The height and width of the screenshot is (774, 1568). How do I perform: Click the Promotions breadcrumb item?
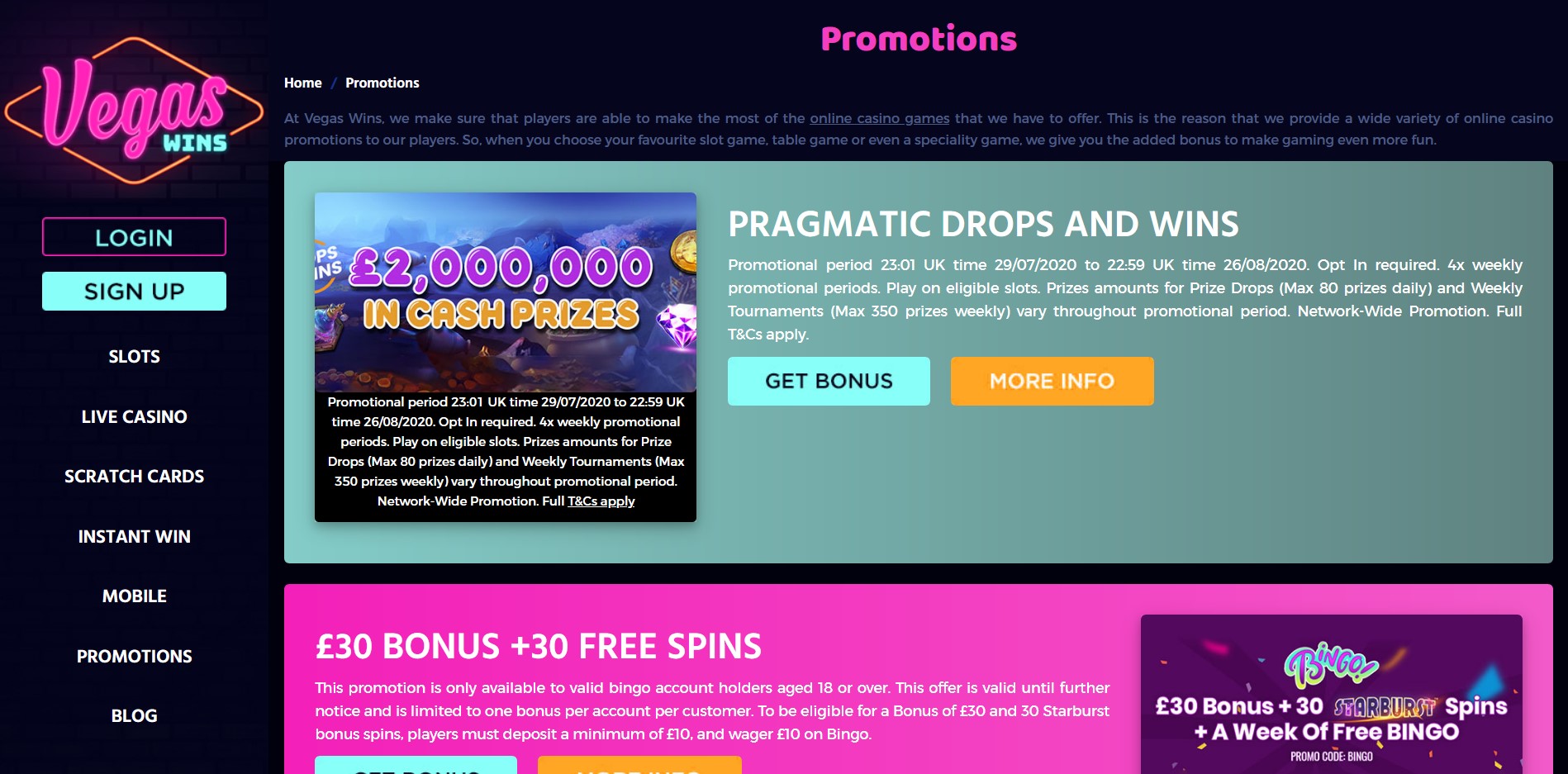382,83
